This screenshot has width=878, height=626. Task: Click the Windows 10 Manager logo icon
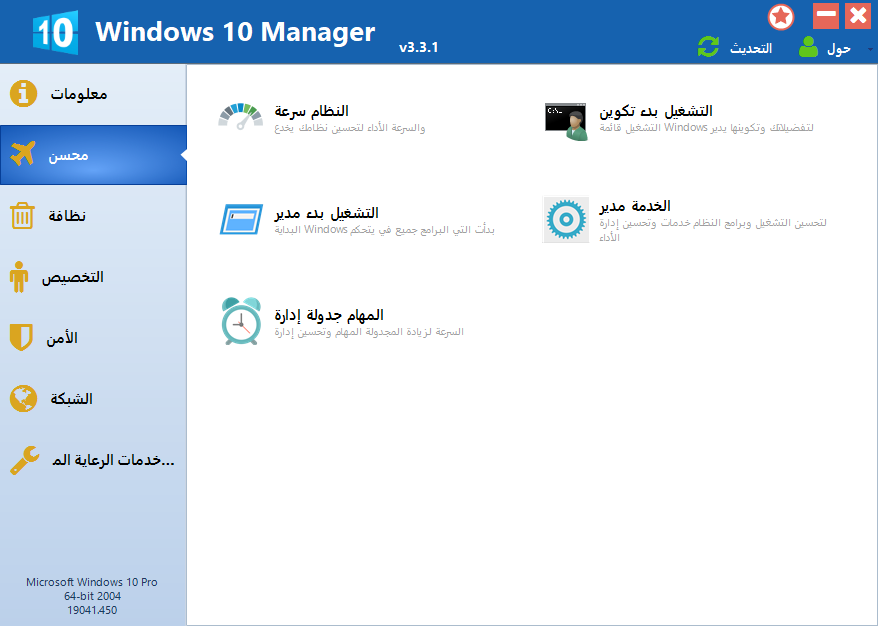point(55,32)
